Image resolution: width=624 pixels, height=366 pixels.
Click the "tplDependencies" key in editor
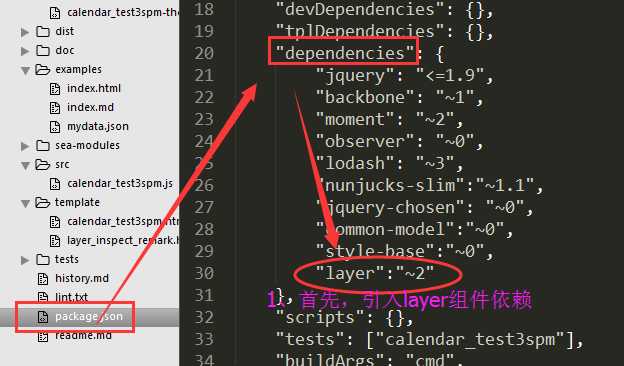click(360, 31)
